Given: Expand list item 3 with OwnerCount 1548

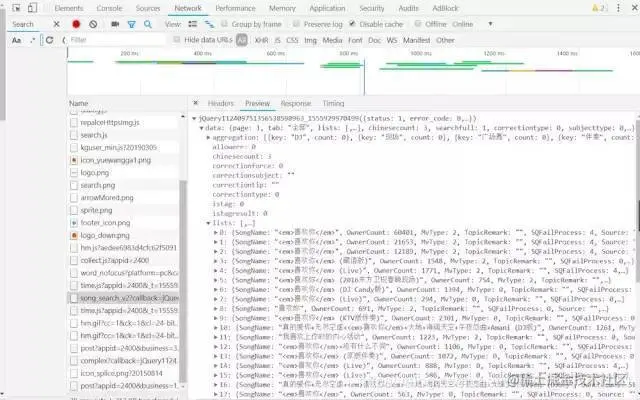Looking at the screenshot, I should 216,261.
